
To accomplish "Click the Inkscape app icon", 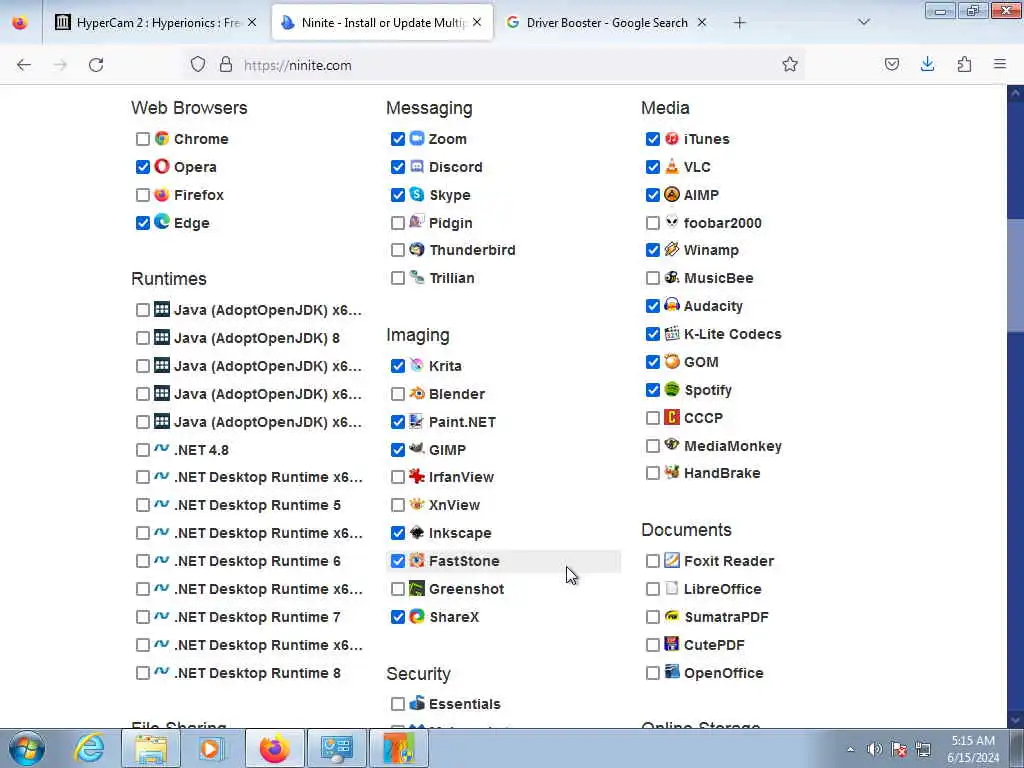I will (417, 532).
